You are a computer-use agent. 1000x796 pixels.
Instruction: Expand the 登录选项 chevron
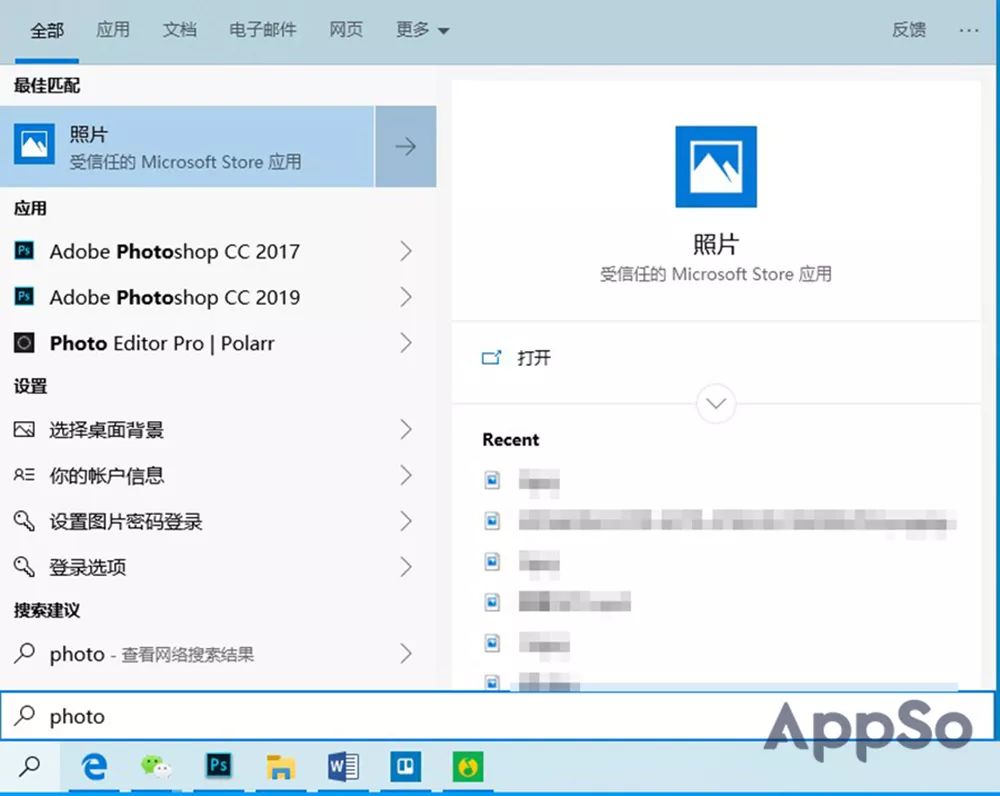pos(406,566)
